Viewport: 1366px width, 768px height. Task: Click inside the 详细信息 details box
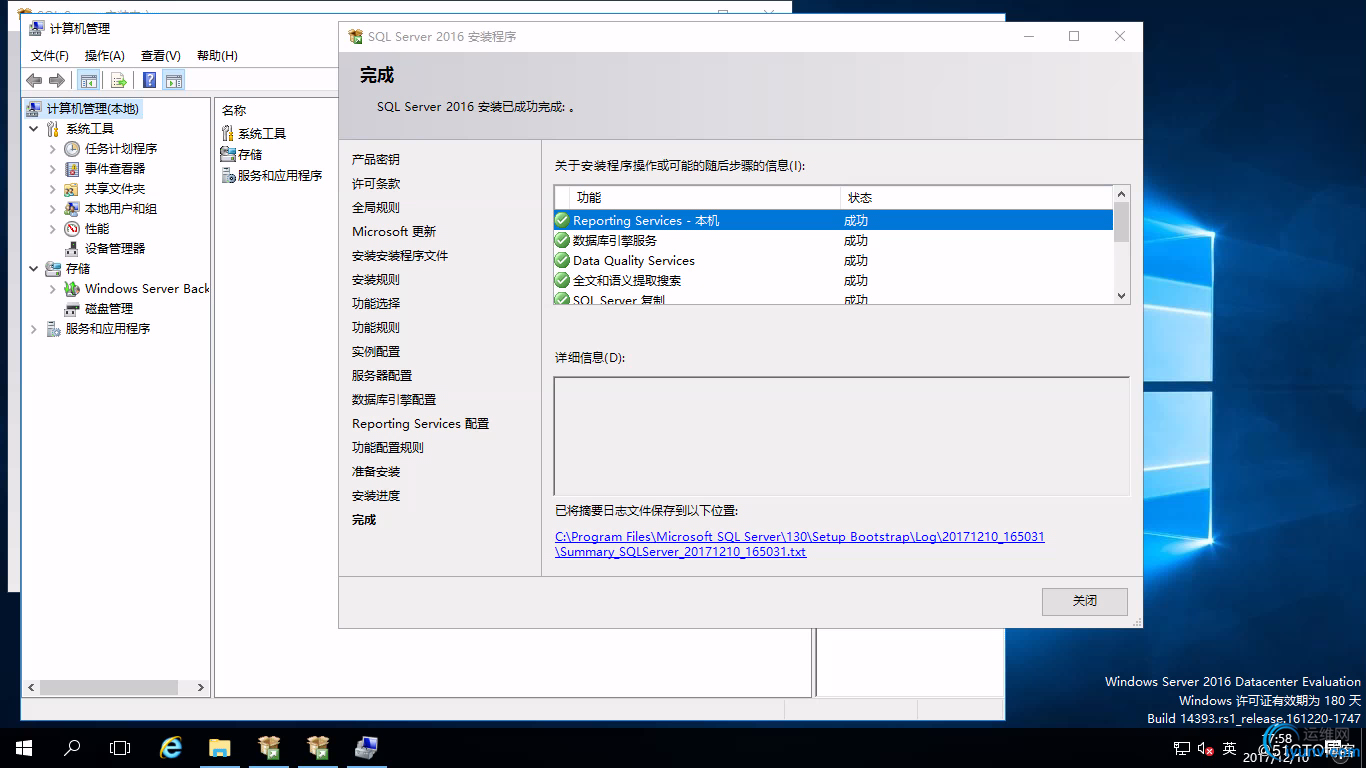tap(842, 436)
